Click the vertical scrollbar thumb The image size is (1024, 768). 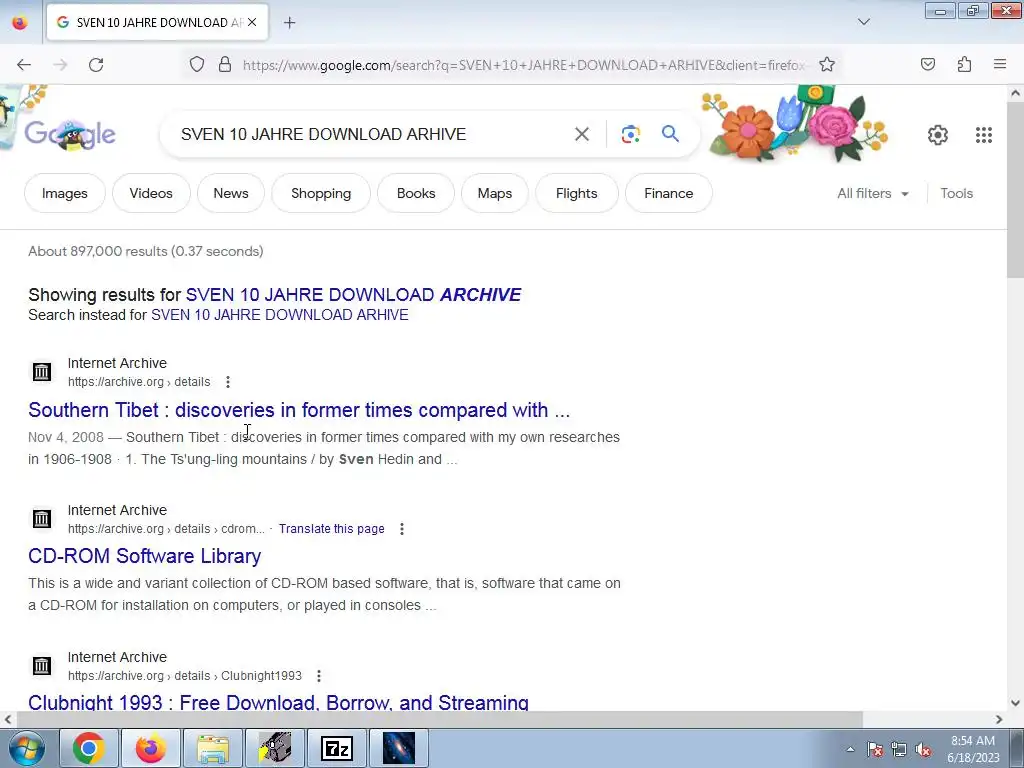point(1015,189)
